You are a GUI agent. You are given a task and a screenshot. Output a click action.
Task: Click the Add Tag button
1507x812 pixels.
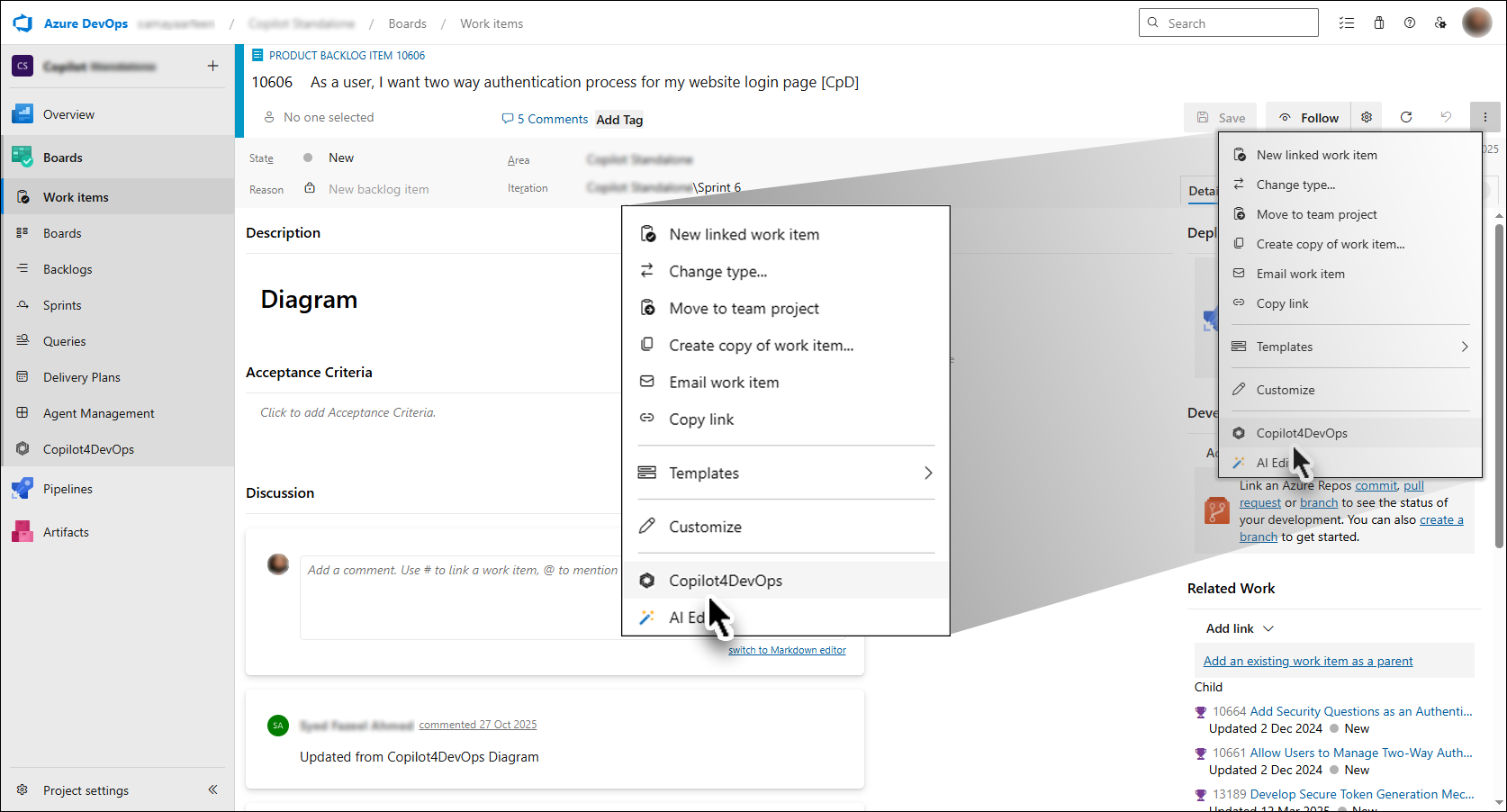619,120
